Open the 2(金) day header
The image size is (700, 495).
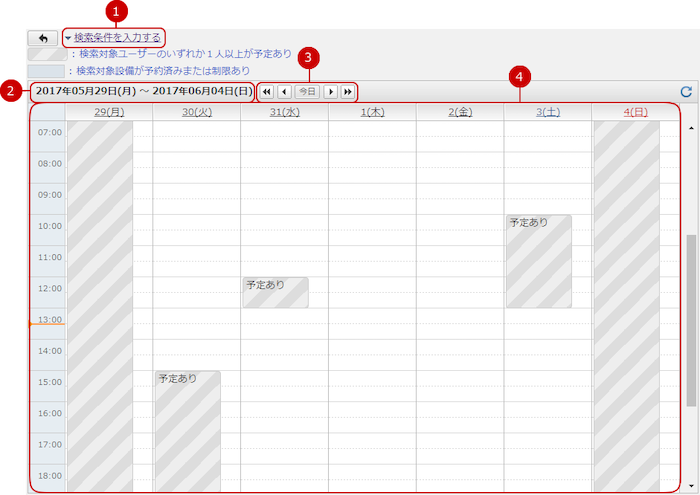click(460, 112)
